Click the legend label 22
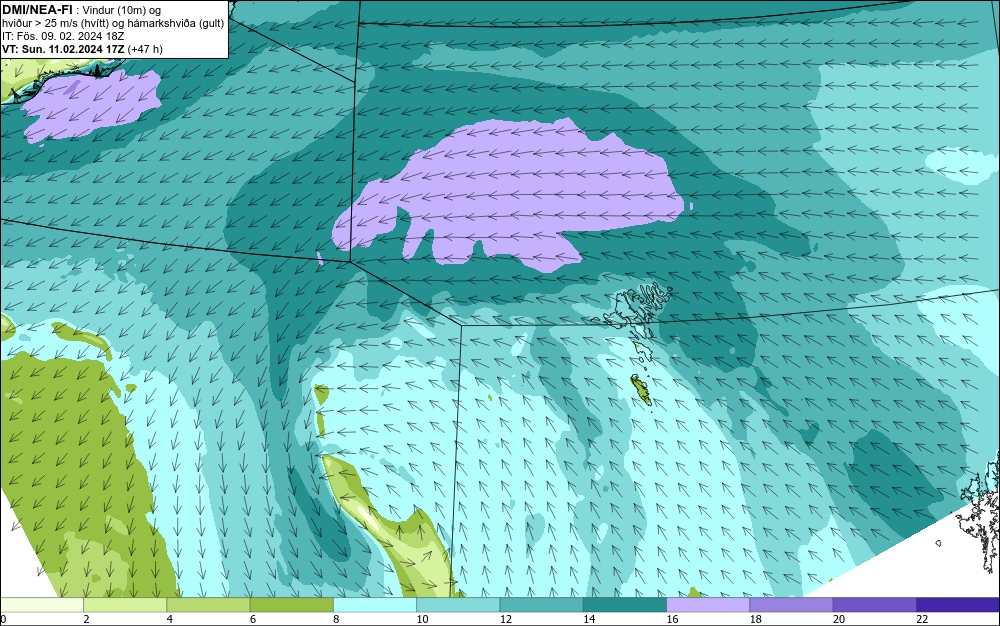The image size is (1000, 626). pyautogui.click(x=922, y=619)
